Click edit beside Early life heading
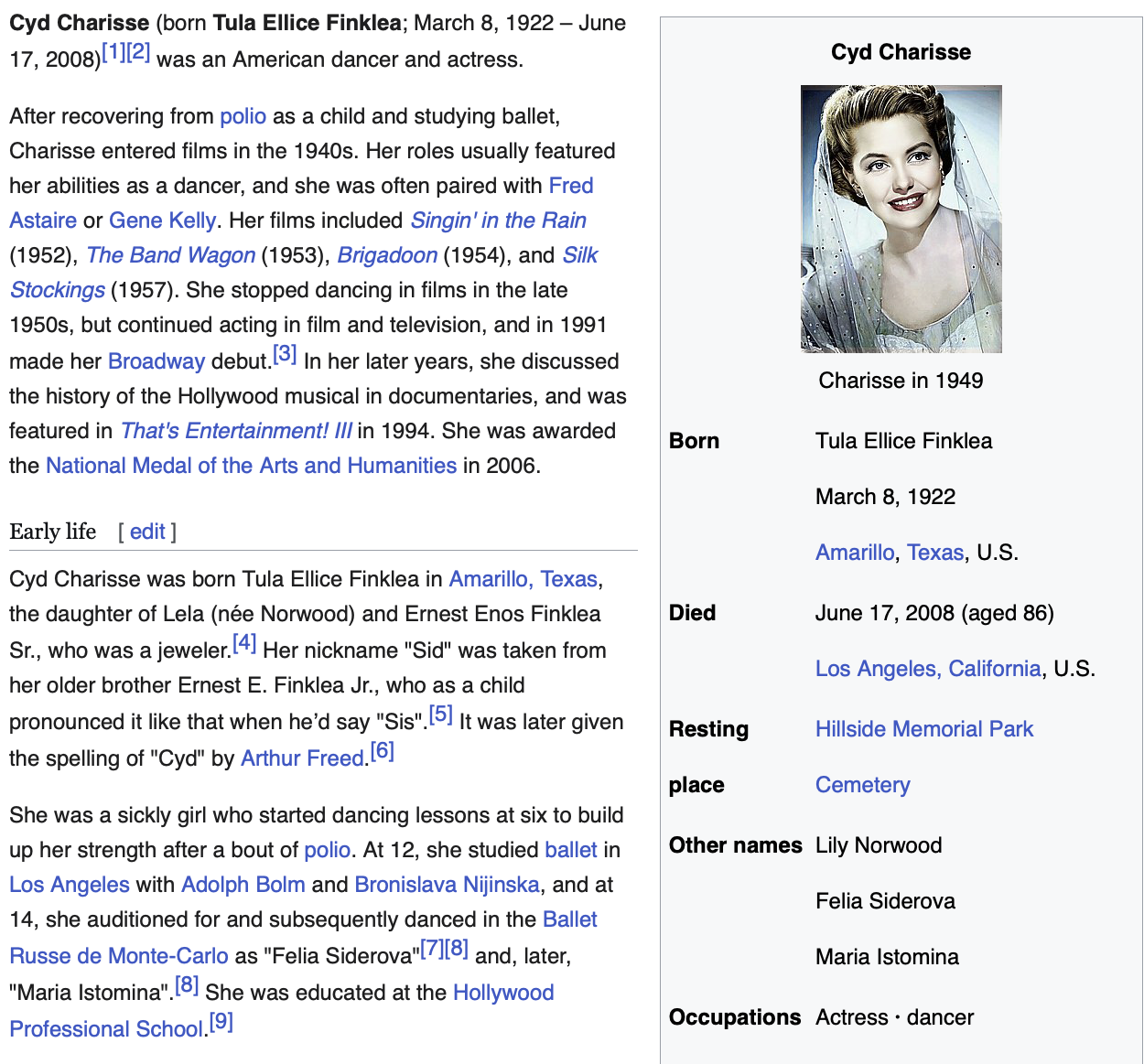 [x=147, y=532]
